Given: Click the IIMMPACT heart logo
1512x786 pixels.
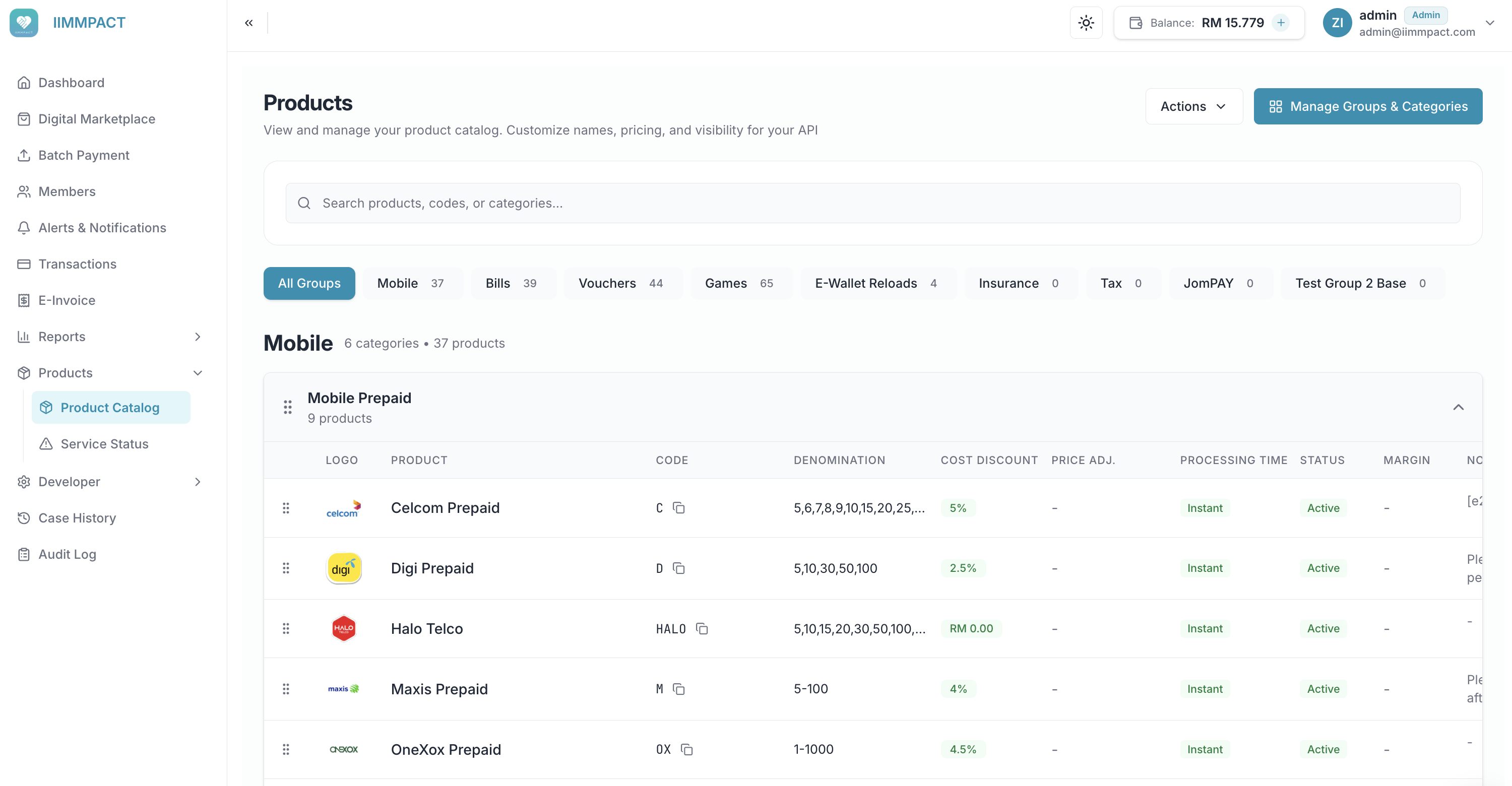Looking at the screenshot, I should [x=24, y=22].
